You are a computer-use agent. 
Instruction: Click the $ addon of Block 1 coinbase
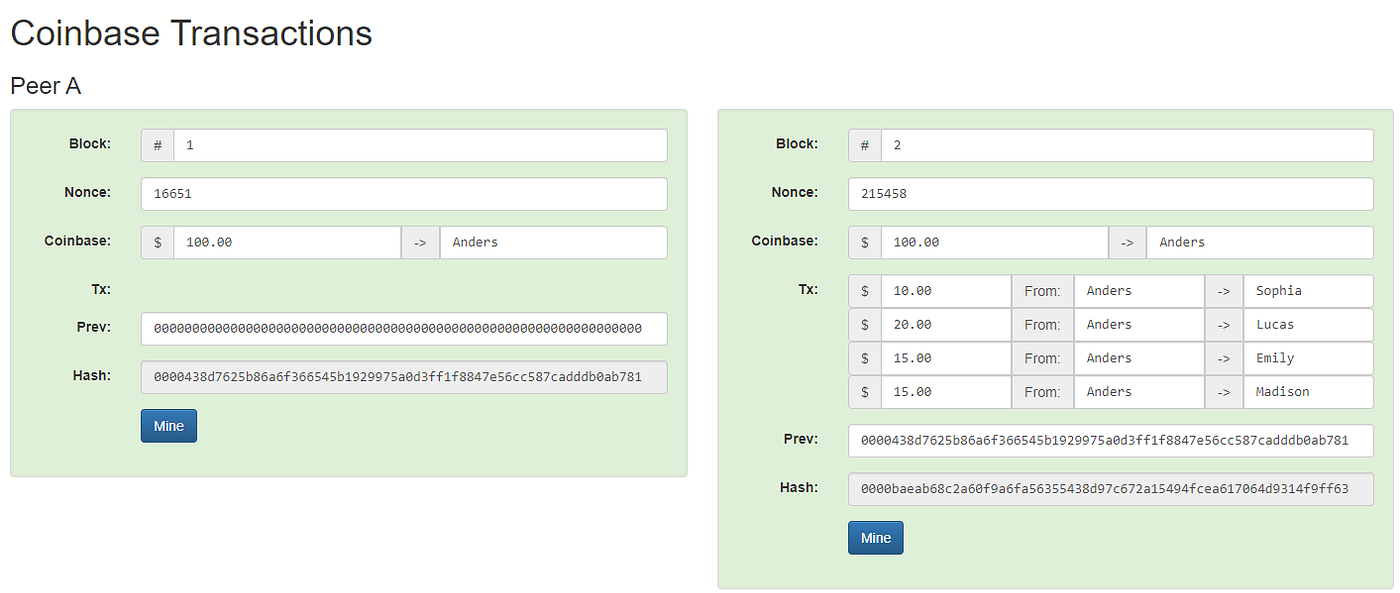coord(158,242)
